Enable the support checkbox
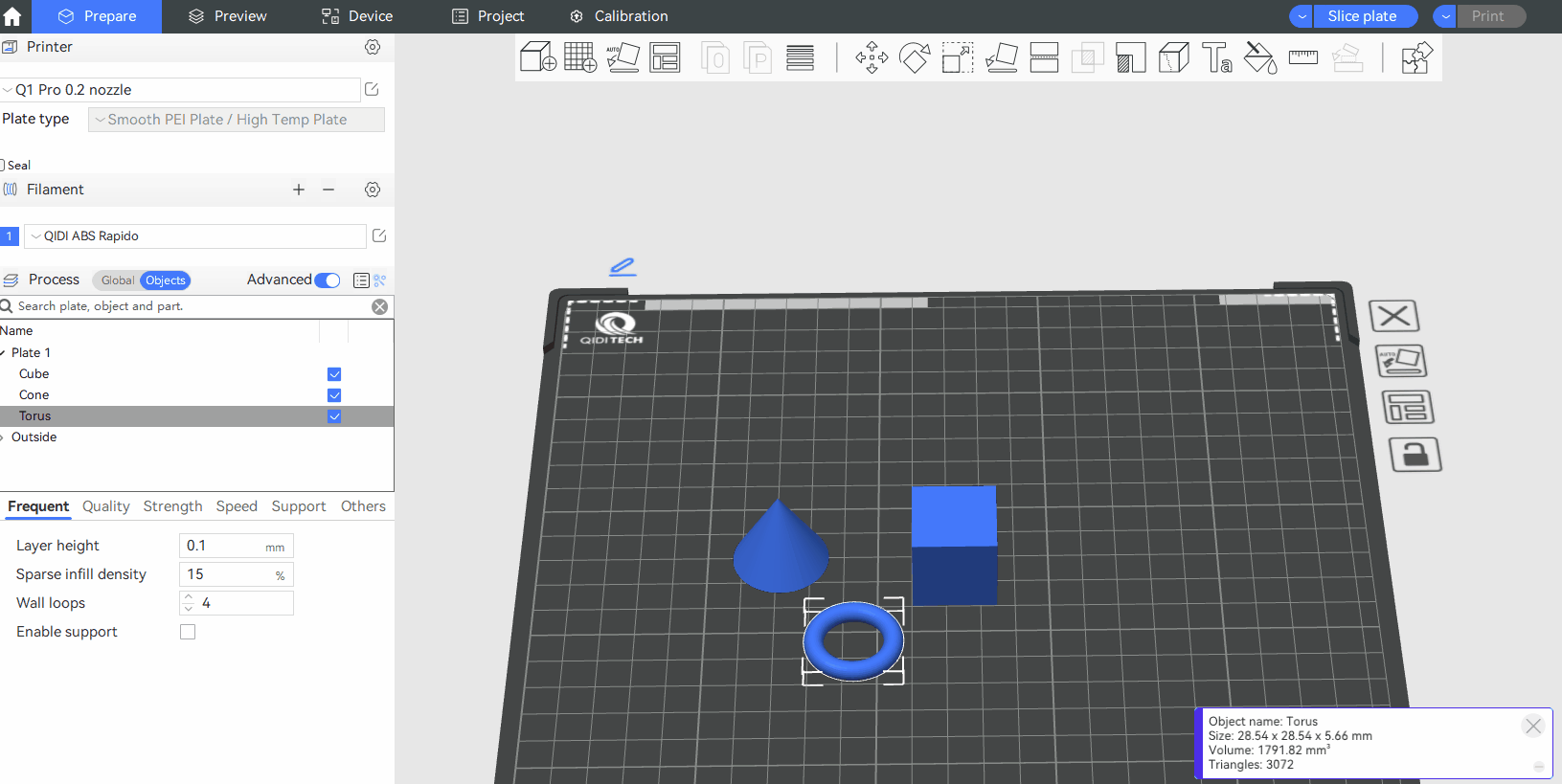Image resolution: width=1562 pixels, height=784 pixels. (188, 632)
